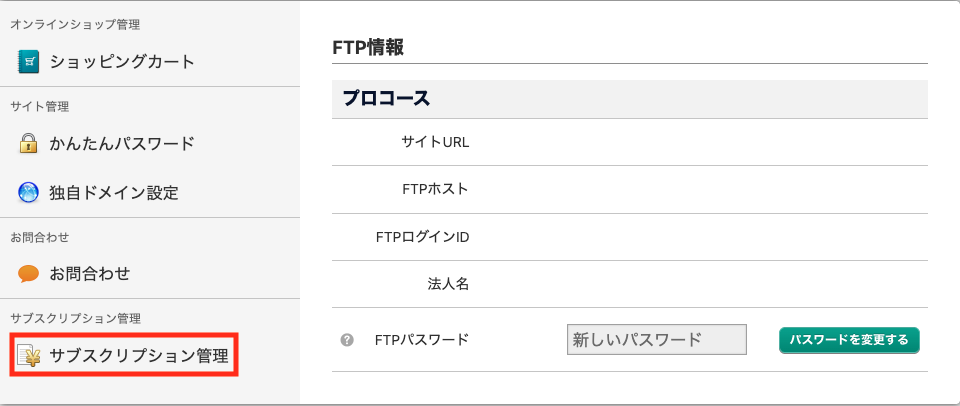This screenshot has width=960, height=406.
Task: Go to 独自ドメイン設定 page
Action: tap(114, 191)
